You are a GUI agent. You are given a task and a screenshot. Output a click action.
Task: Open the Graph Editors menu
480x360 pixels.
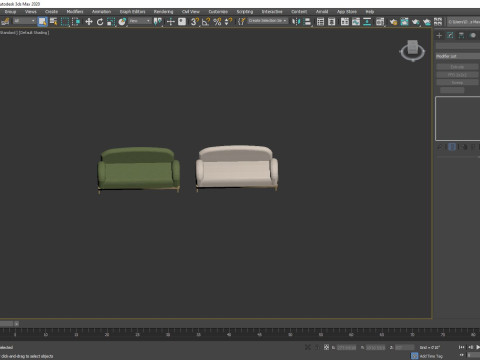click(132, 12)
